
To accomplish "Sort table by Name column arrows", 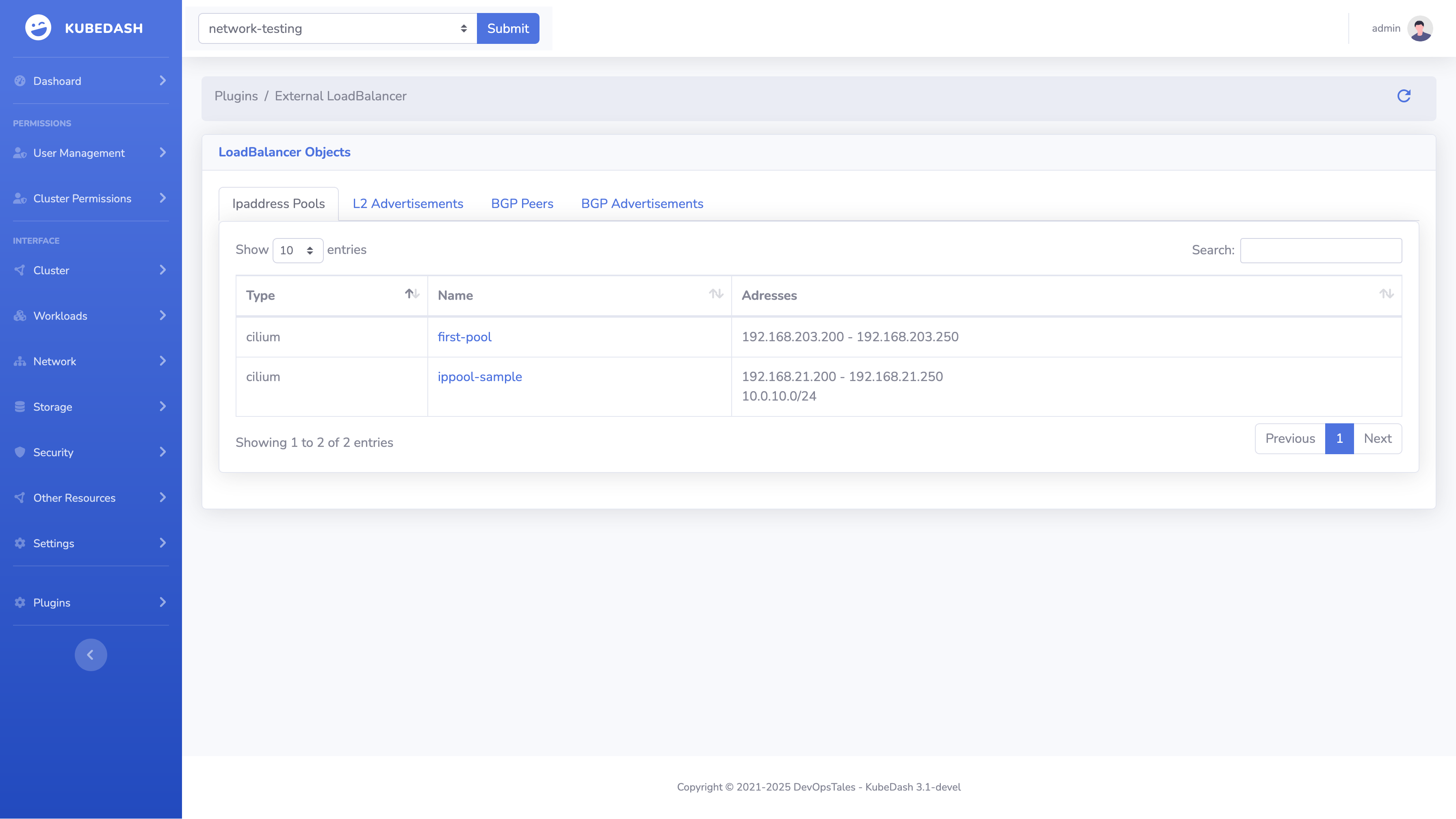I will (715, 294).
